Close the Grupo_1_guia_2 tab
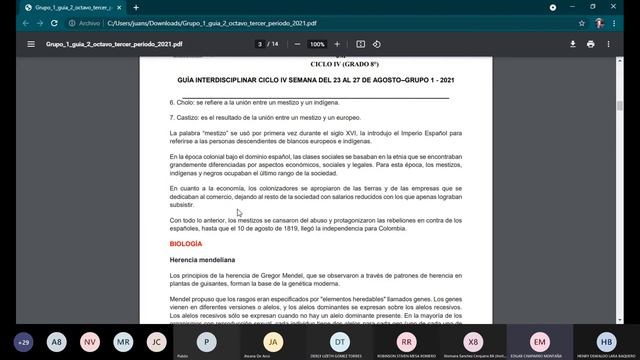Image resolution: width=640 pixels, height=360 pixels. [119, 7]
